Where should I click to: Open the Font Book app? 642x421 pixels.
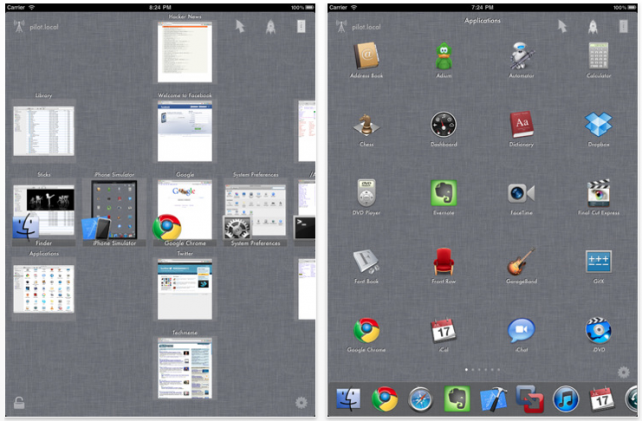[366, 261]
